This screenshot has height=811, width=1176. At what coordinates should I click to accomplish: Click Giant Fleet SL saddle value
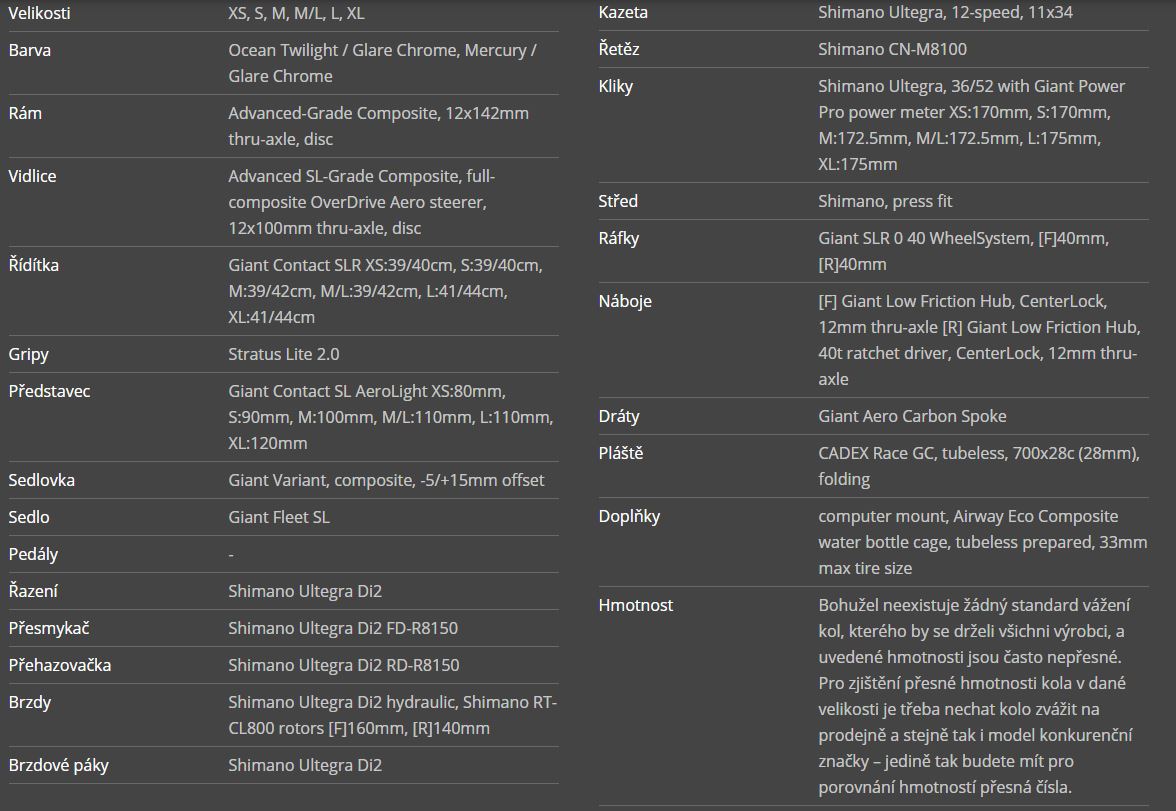[279, 517]
